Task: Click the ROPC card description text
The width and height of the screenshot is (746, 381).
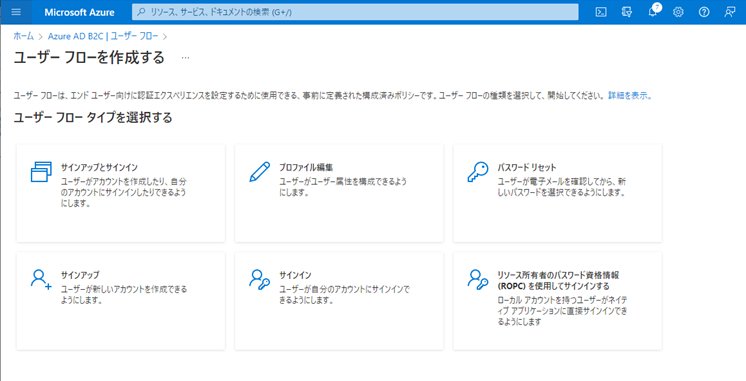Action: 562,311
